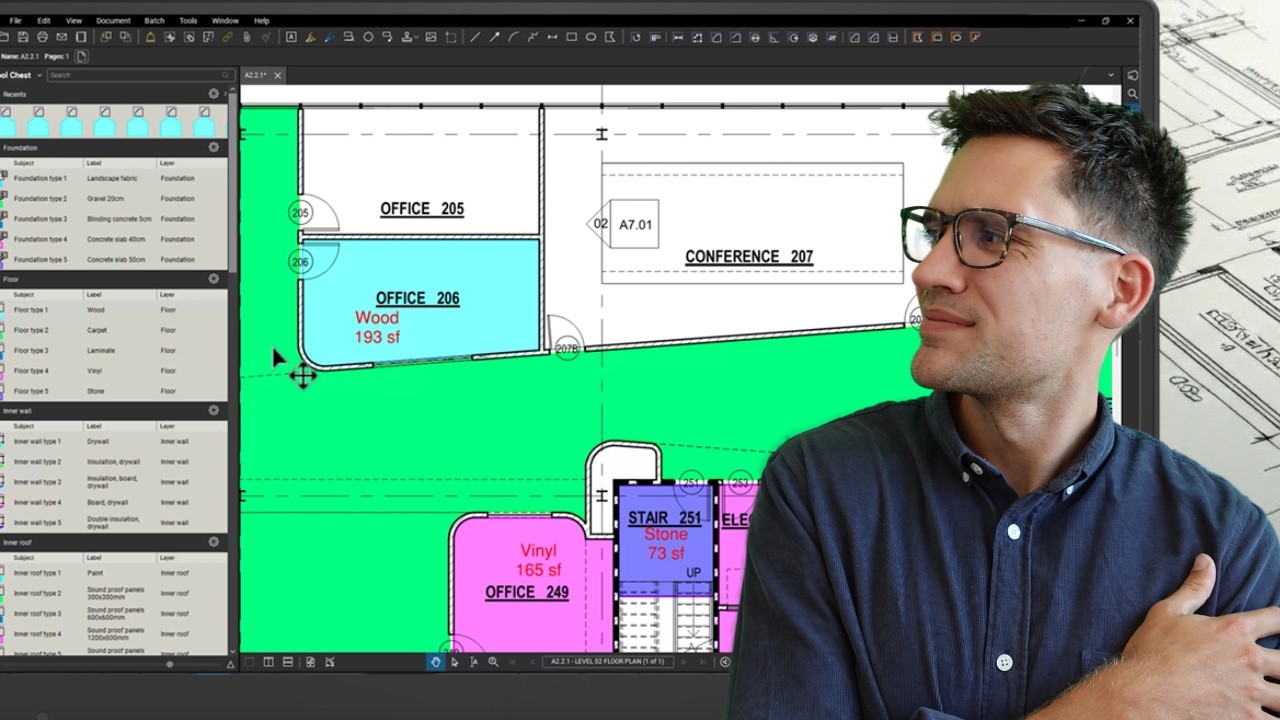The width and height of the screenshot is (1280, 720).
Task: Click the green Hyperlink tool icon
Action: (227, 37)
